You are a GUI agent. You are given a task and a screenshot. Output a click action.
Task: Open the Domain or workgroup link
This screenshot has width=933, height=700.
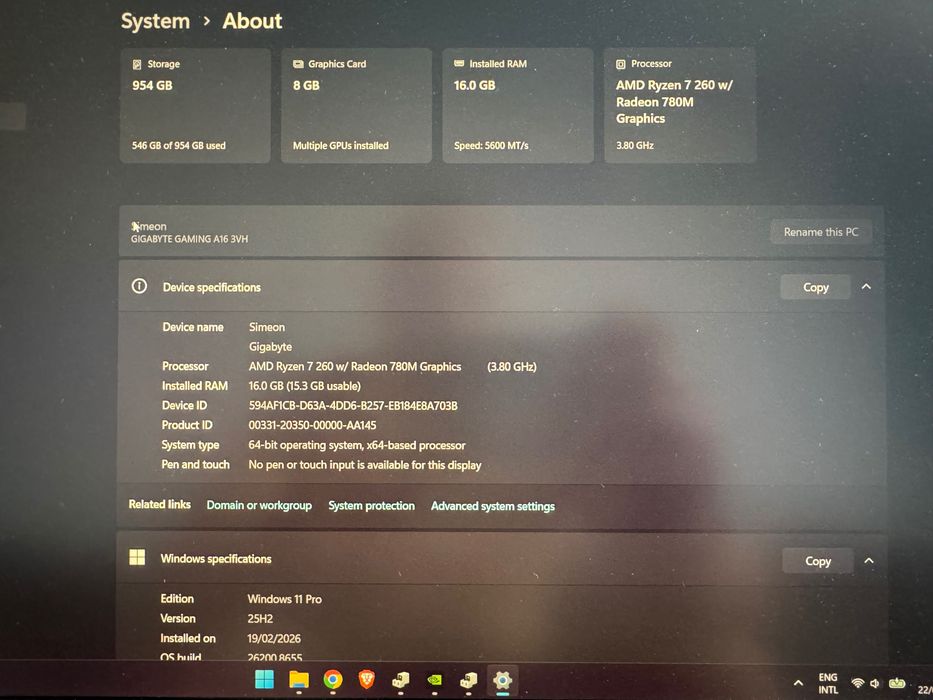pos(259,505)
